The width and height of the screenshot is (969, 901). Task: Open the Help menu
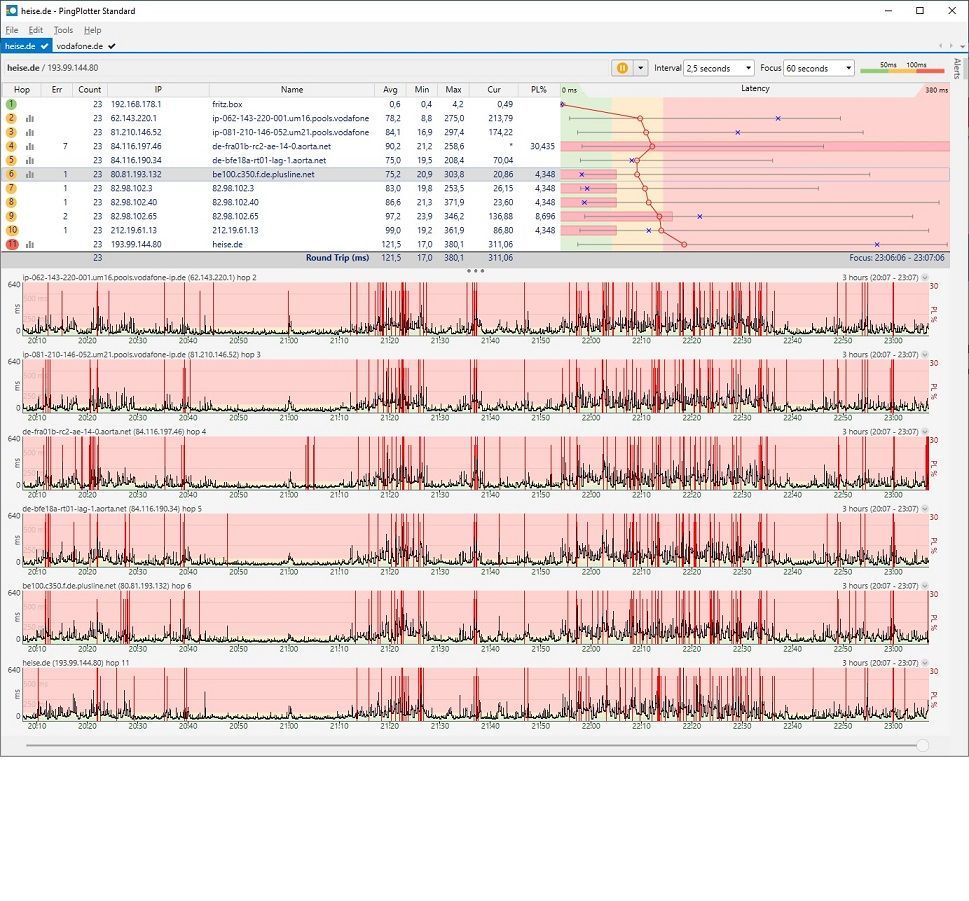[x=93, y=30]
